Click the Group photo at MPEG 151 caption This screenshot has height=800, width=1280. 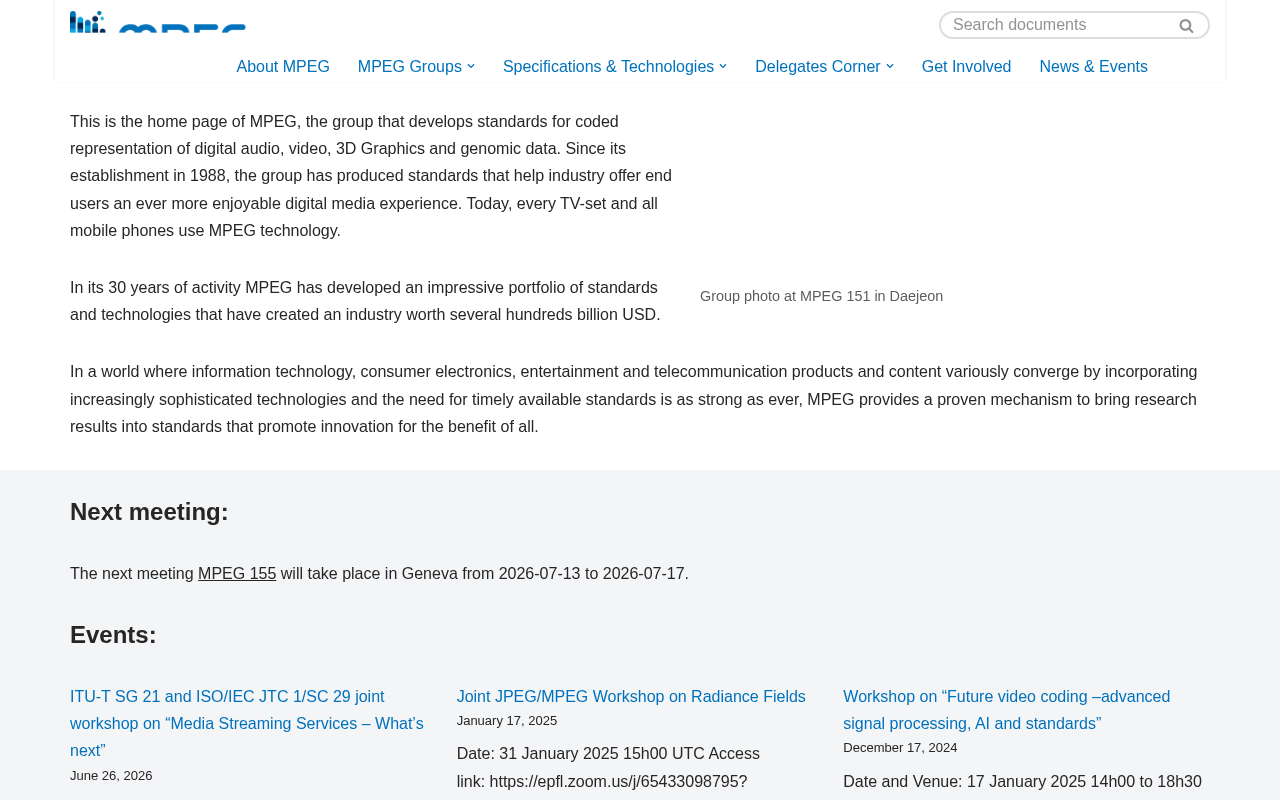(821, 296)
